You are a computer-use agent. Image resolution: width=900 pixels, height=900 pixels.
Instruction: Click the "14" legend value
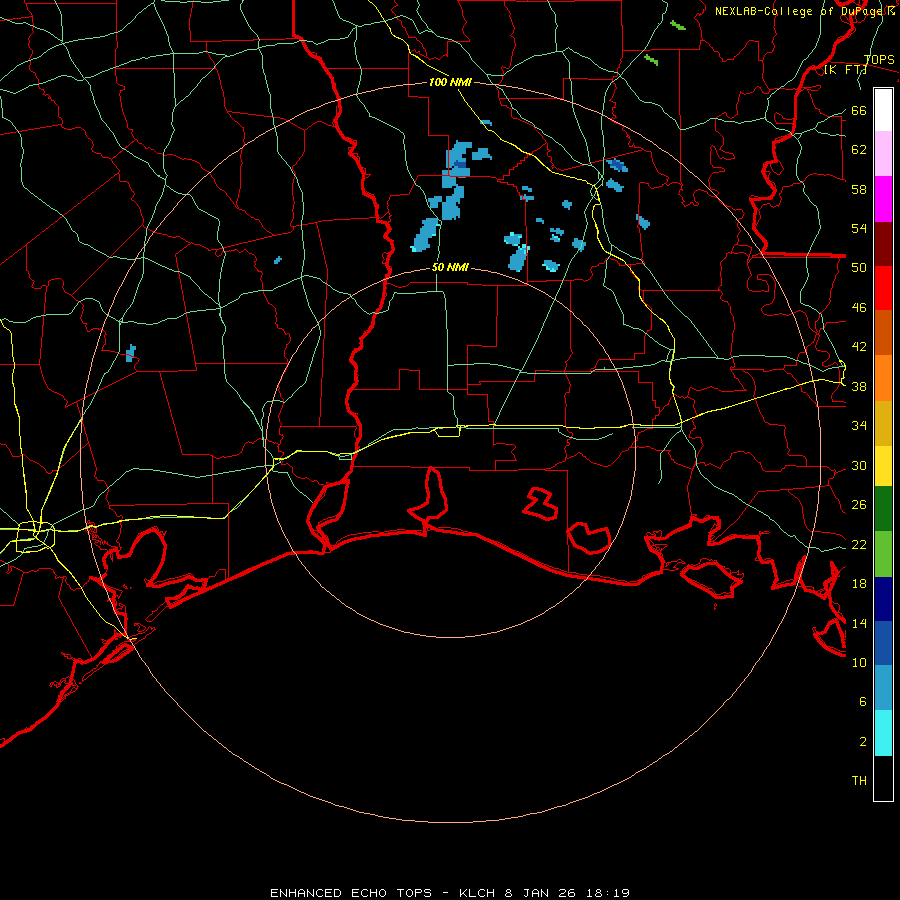tap(859, 623)
